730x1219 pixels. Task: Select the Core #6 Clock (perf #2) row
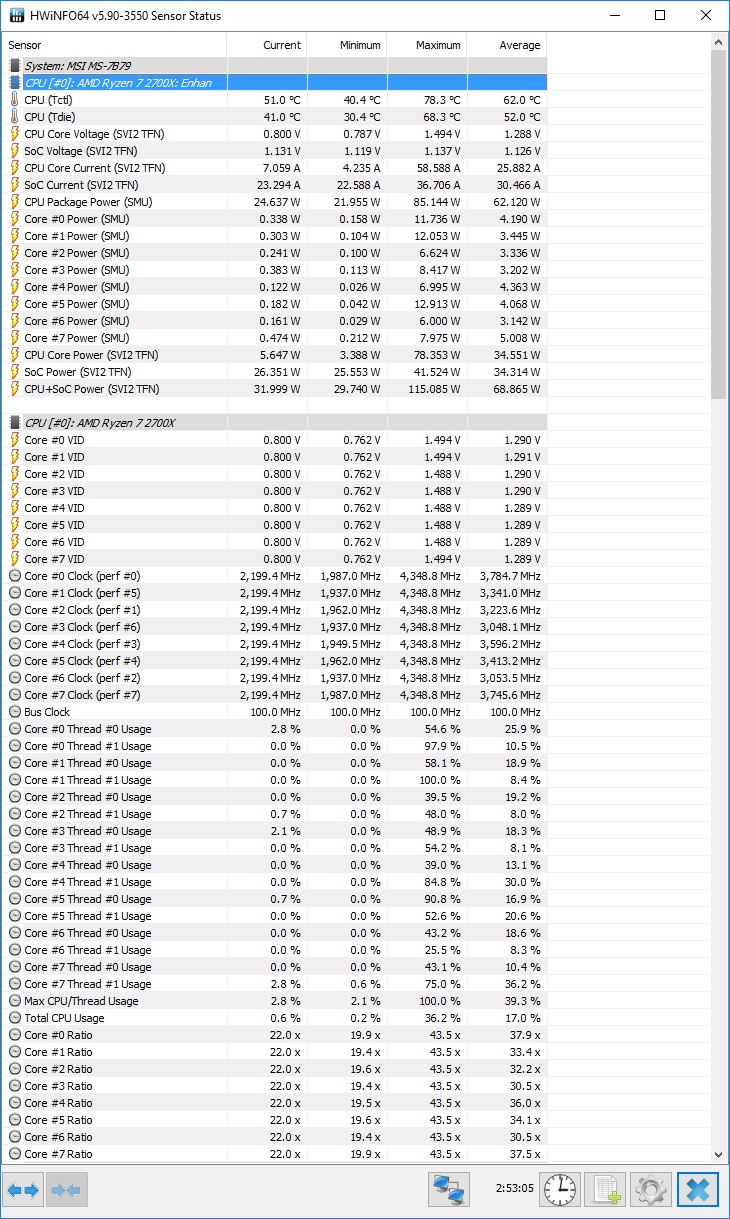pos(275,678)
